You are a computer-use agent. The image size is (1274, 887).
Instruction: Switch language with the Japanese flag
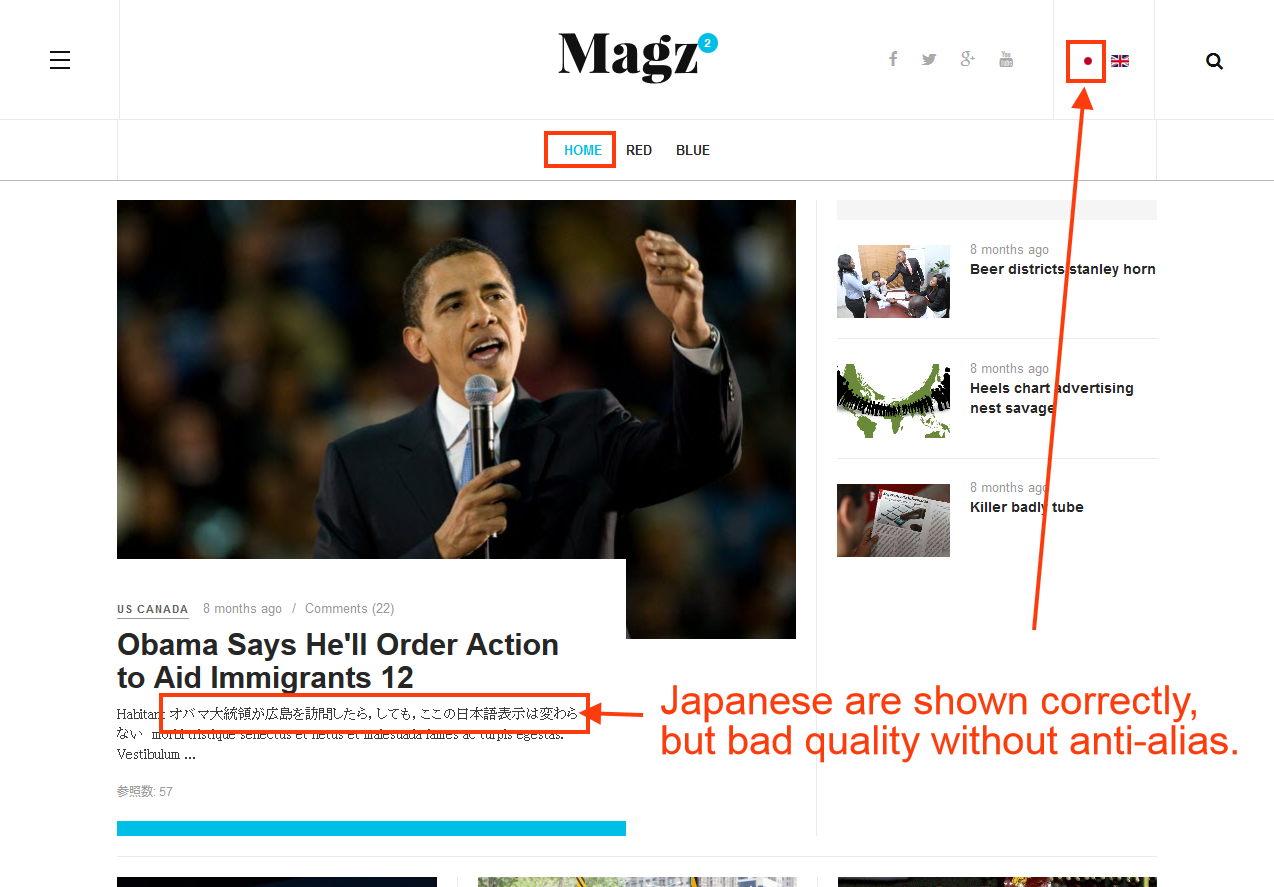click(1088, 61)
